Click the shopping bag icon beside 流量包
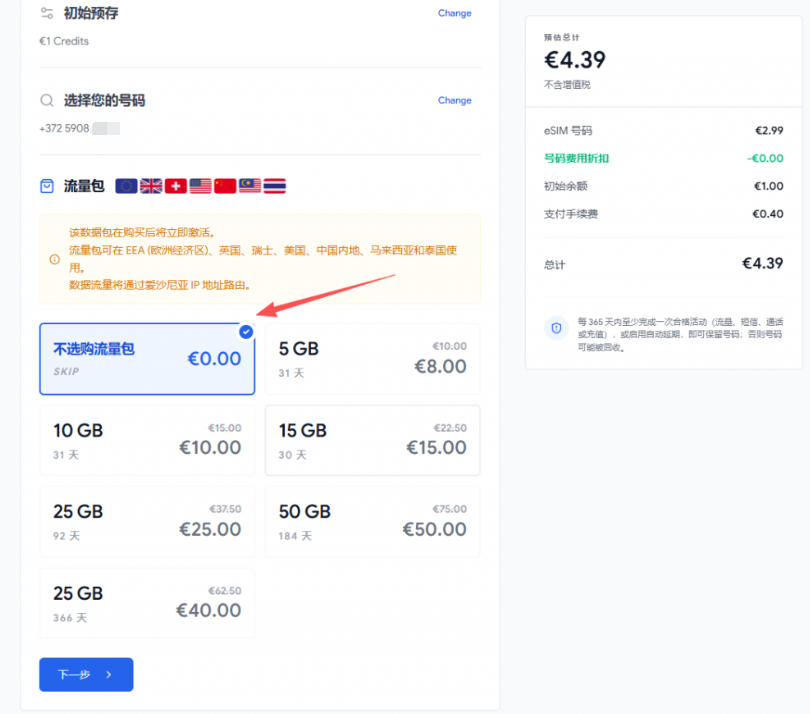This screenshot has height=714, width=810. [47, 186]
